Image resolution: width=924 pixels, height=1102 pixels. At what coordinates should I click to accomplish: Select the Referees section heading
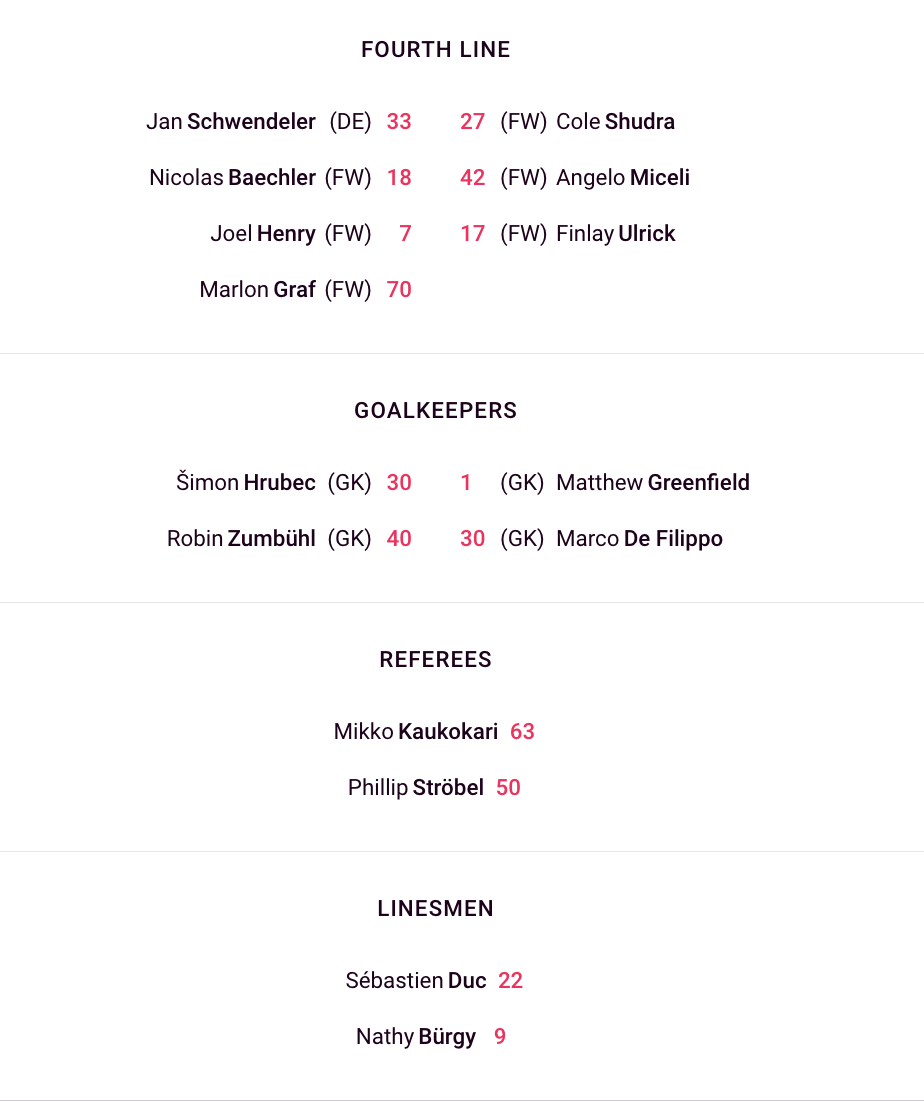[436, 660]
